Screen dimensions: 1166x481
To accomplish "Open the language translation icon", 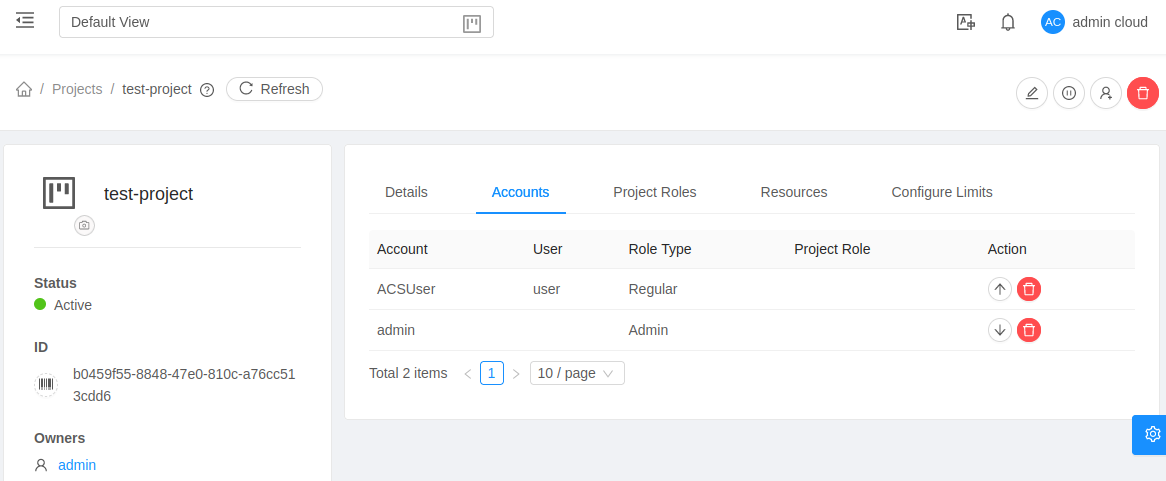I will click(x=965, y=22).
